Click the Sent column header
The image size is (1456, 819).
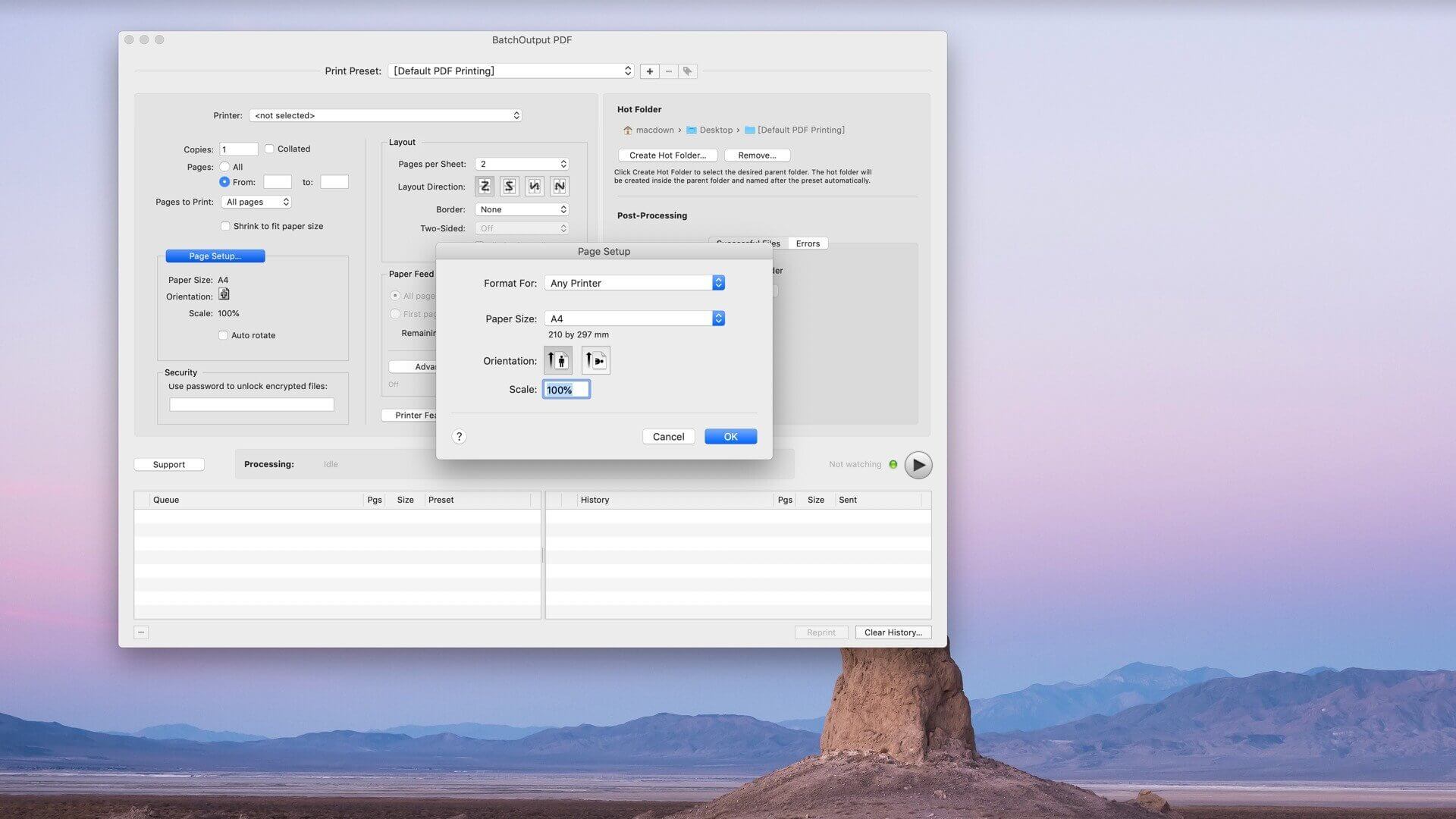878,500
